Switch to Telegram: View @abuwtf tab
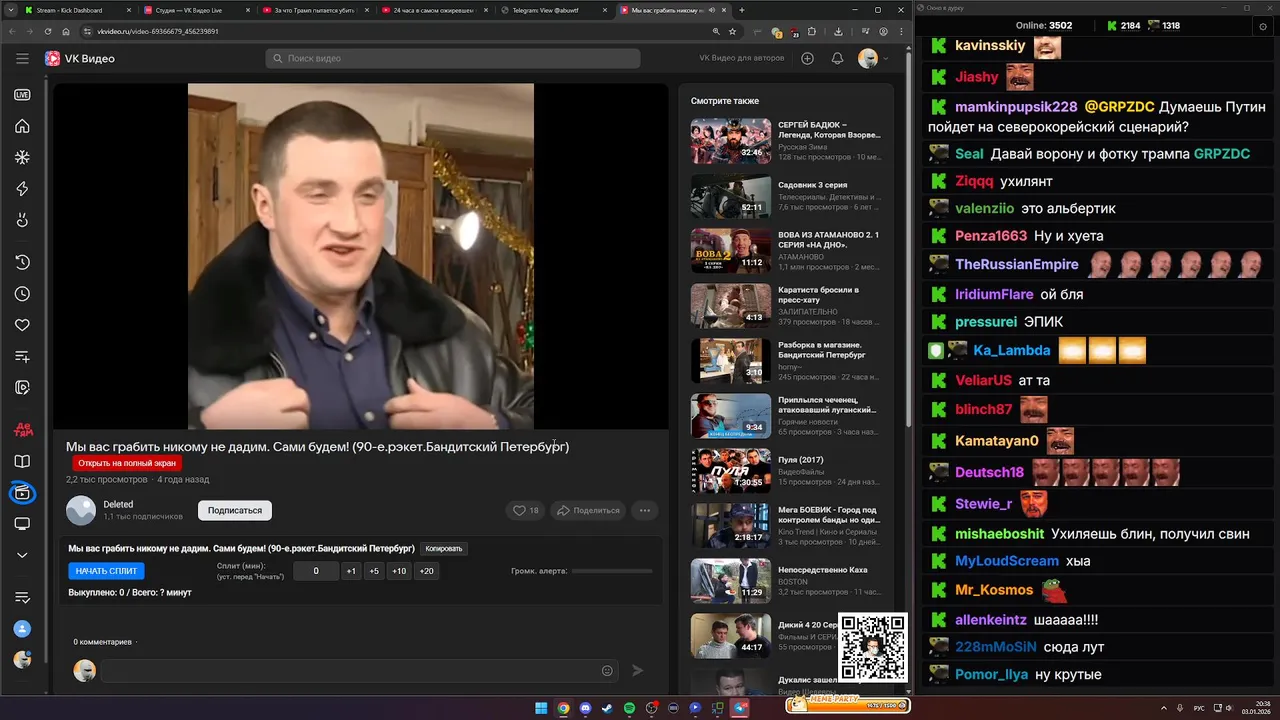1280x720 pixels. click(x=552, y=10)
